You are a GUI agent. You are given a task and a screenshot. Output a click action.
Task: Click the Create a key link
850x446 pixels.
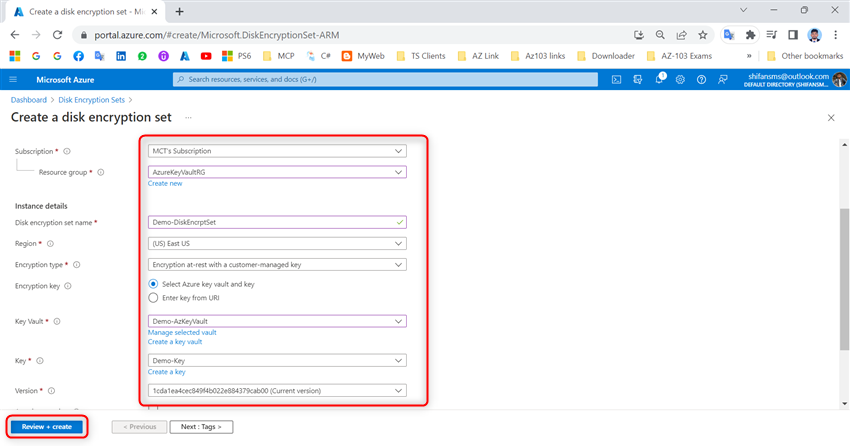pos(166,372)
